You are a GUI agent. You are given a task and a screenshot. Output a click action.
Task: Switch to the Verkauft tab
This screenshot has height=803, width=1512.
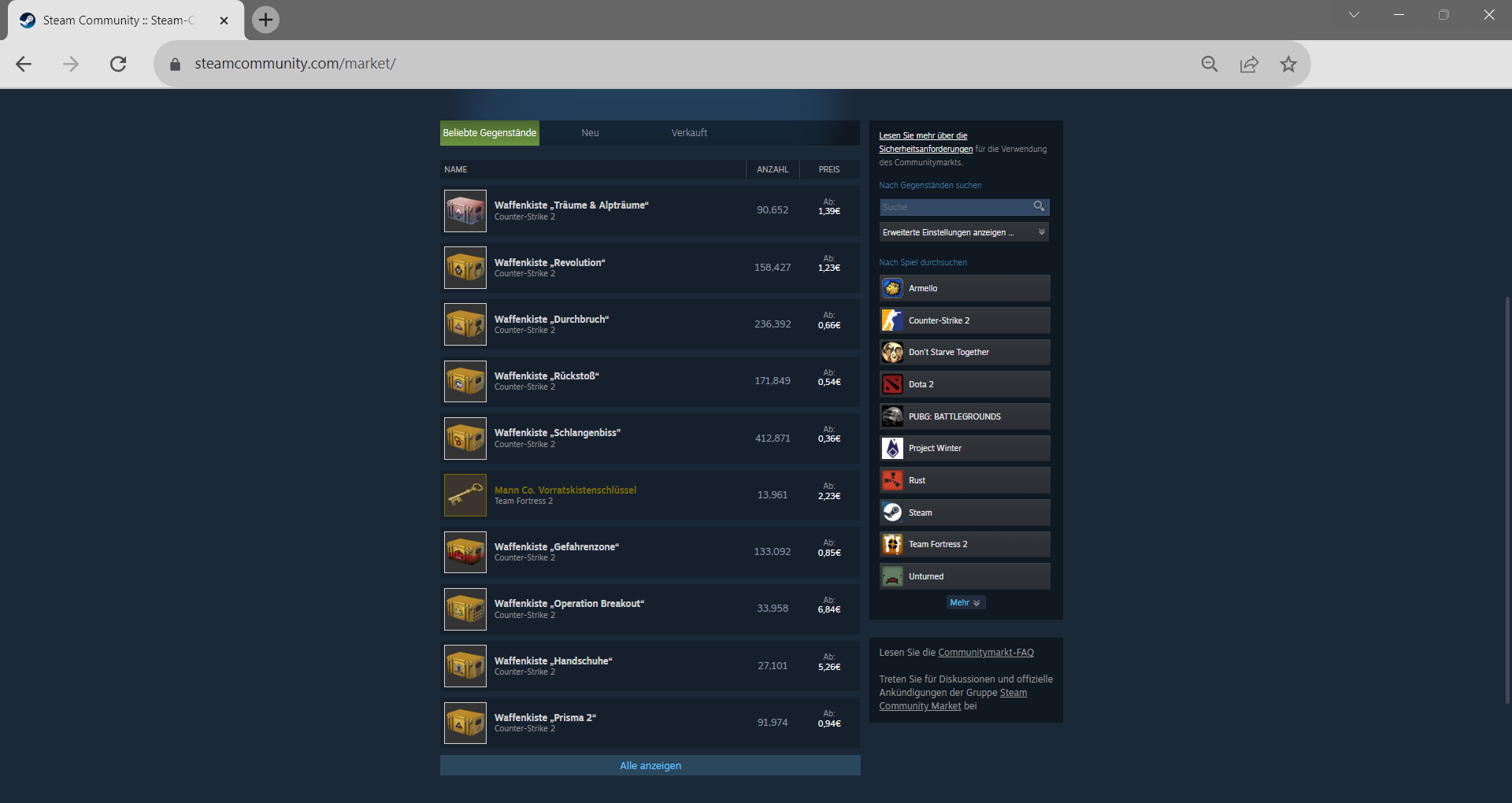(x=689, y=133)
